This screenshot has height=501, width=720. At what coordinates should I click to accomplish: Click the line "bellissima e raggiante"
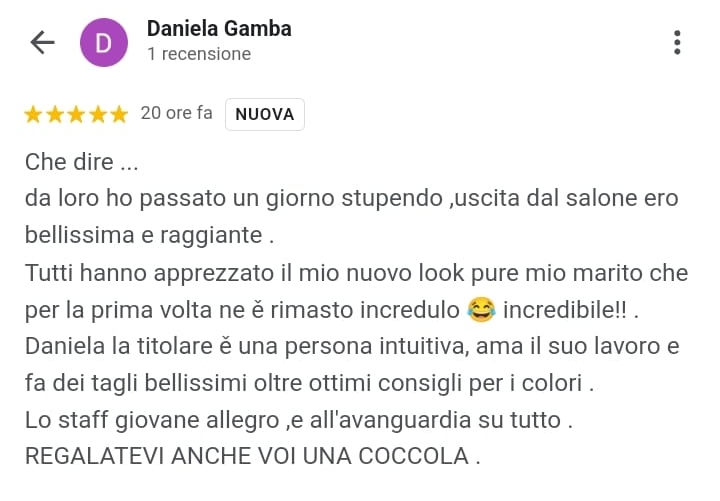coord(149,236)
